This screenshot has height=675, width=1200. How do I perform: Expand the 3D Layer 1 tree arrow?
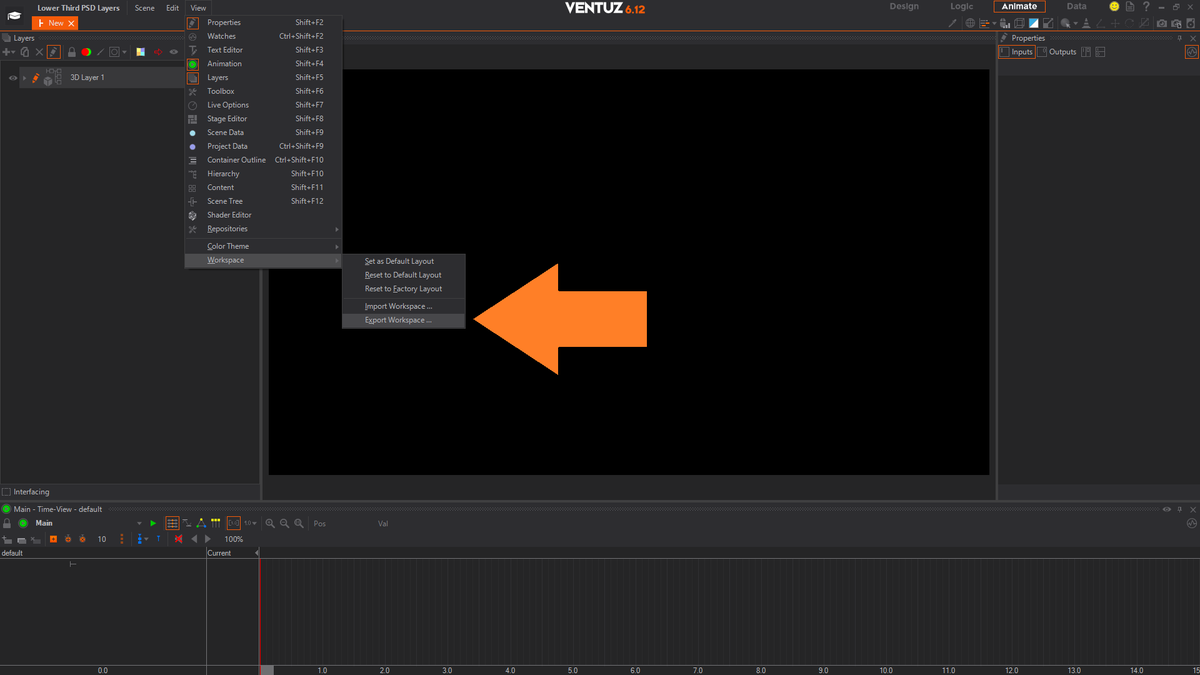24,78
